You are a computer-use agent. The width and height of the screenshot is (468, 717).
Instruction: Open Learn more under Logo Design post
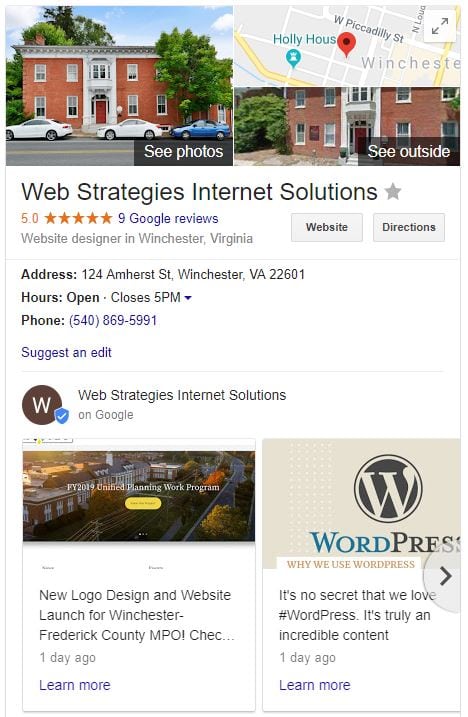[75, 685]
